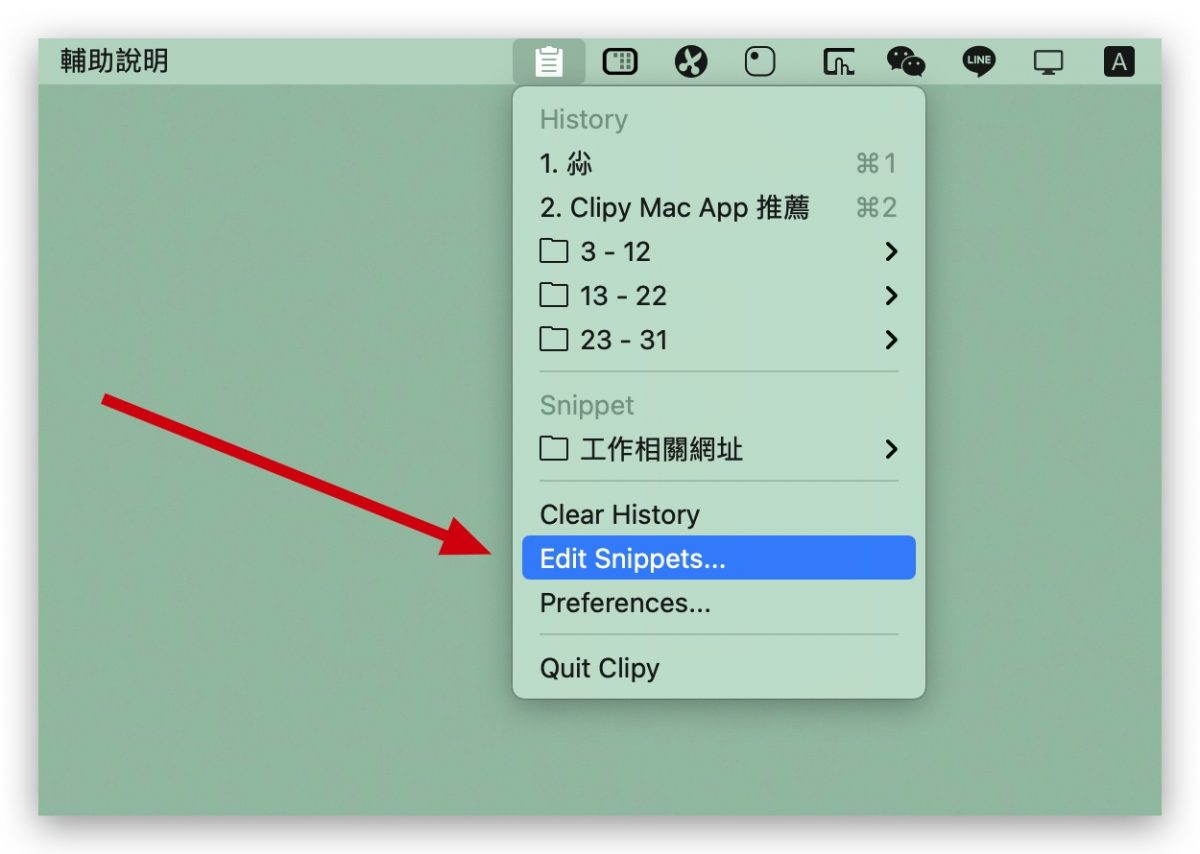Click the pinwheel fan icon in menu bar
The width and height of the screenshot is (1200, 854).
click(x=691, y=62)
